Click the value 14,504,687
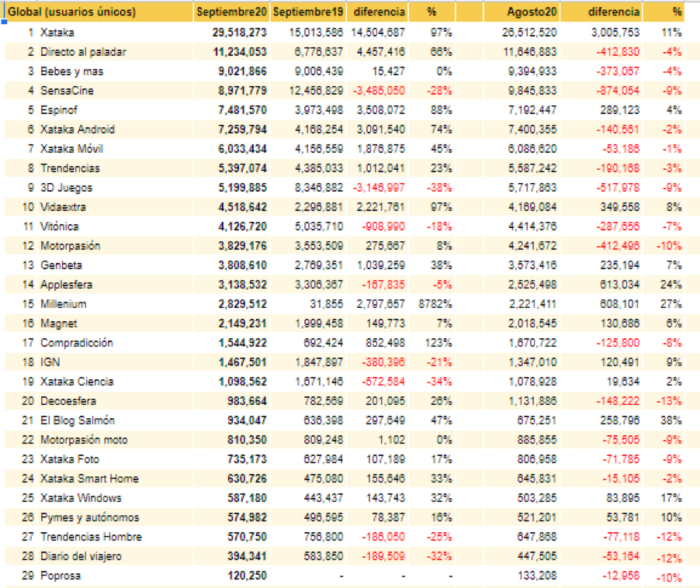Screen dimensions: 700x588 tap(378, 33)
